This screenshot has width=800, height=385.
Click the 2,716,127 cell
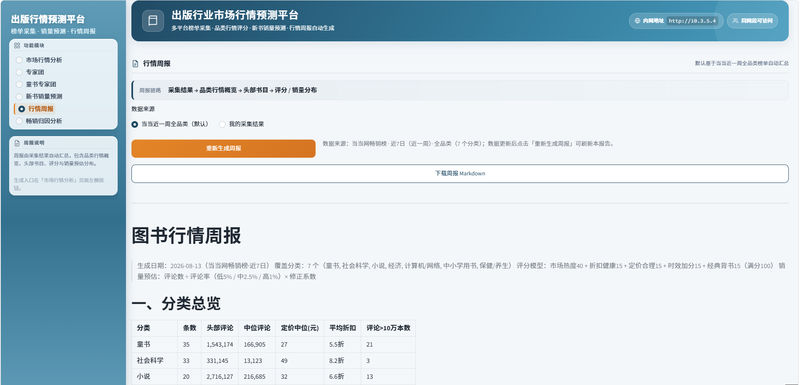(220, 377)
